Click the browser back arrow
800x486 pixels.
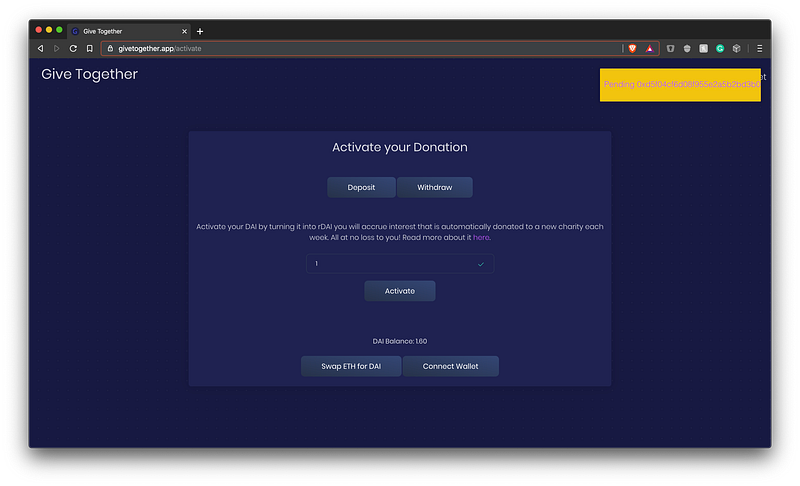pyautogui.click(x=40, y=48)
